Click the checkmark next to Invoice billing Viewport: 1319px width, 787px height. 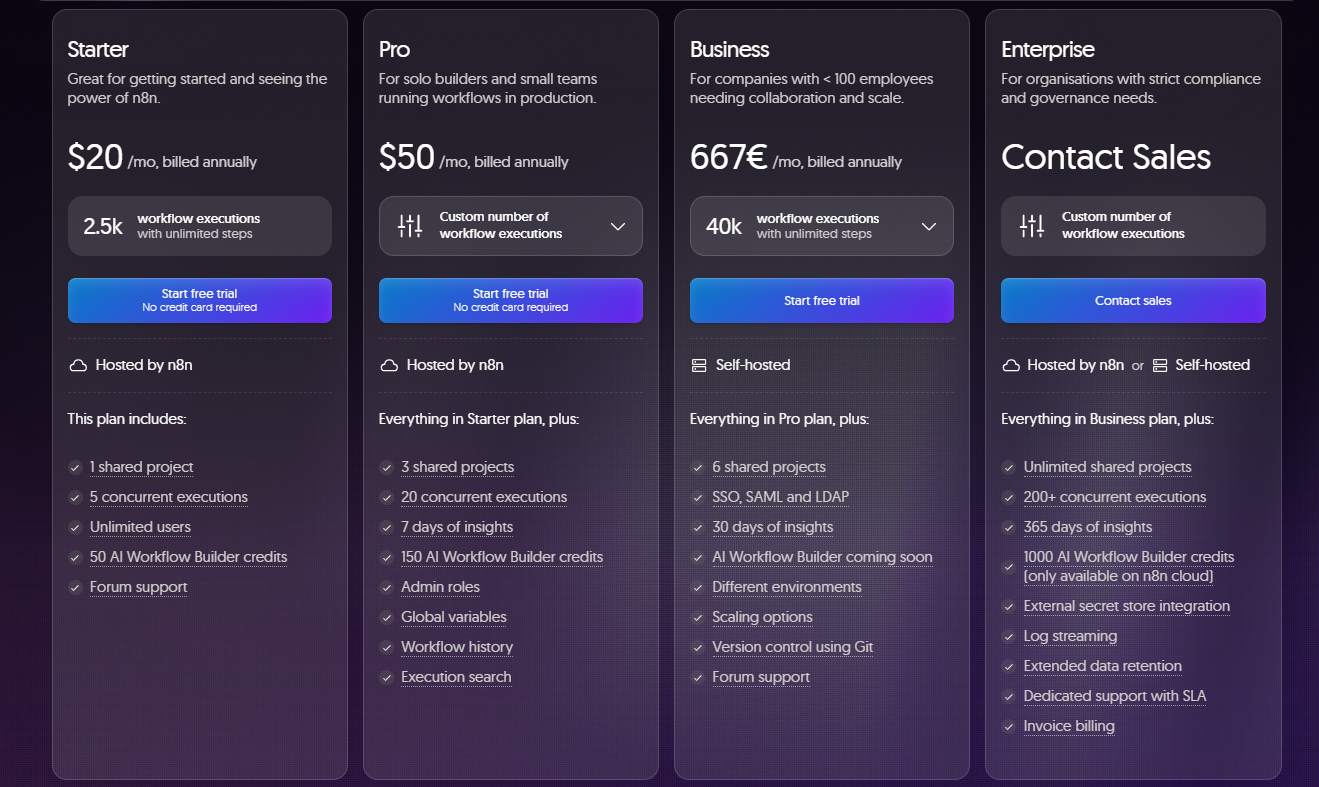1009,726
